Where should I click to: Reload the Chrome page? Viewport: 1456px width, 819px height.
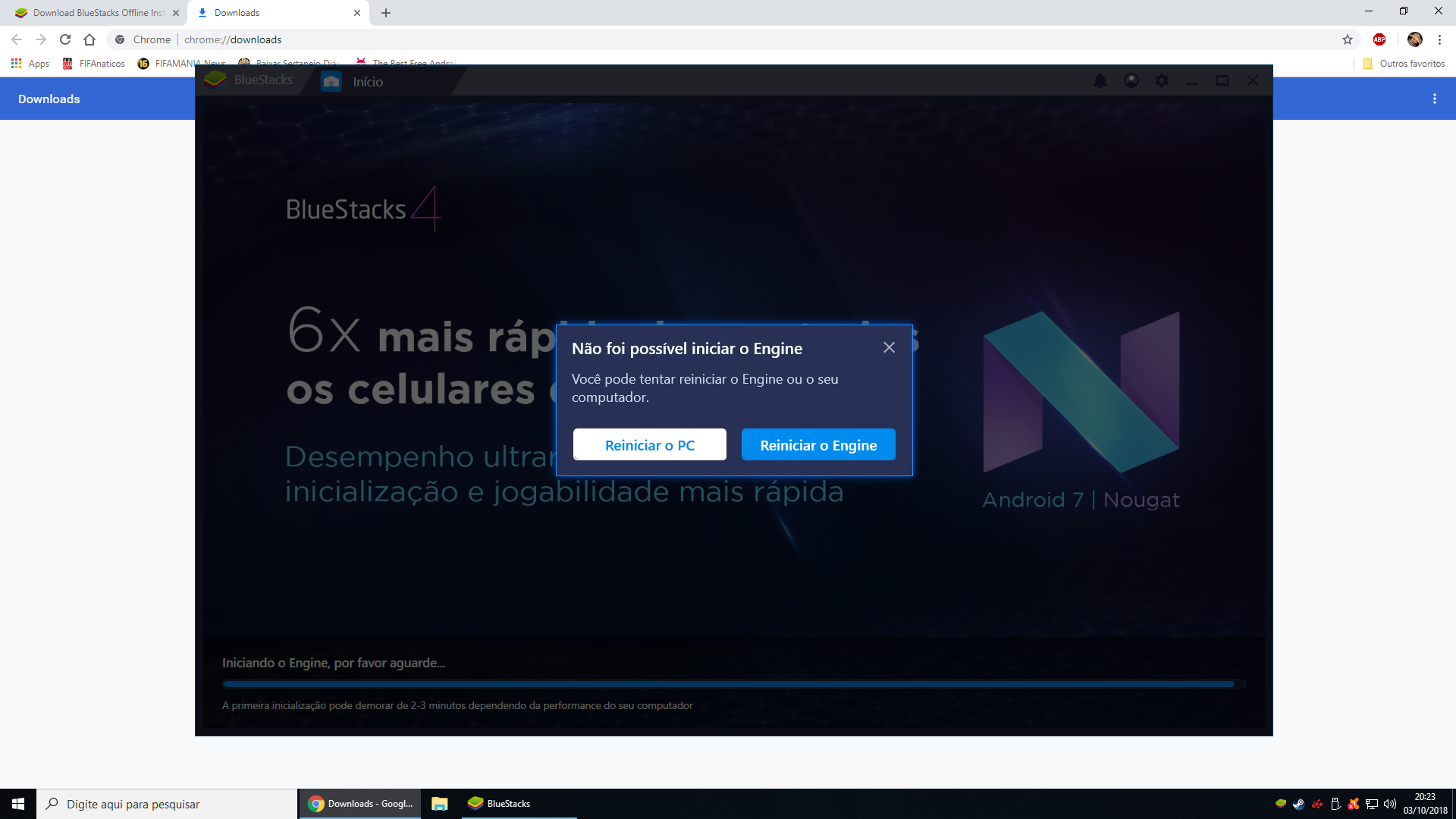[x=65, y=39]
